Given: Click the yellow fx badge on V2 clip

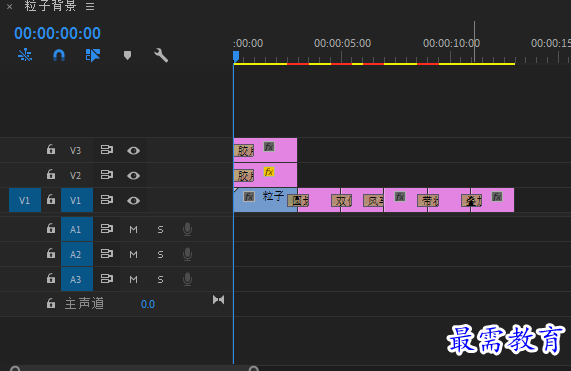Looking at the screenshot, I should [269, 171].
